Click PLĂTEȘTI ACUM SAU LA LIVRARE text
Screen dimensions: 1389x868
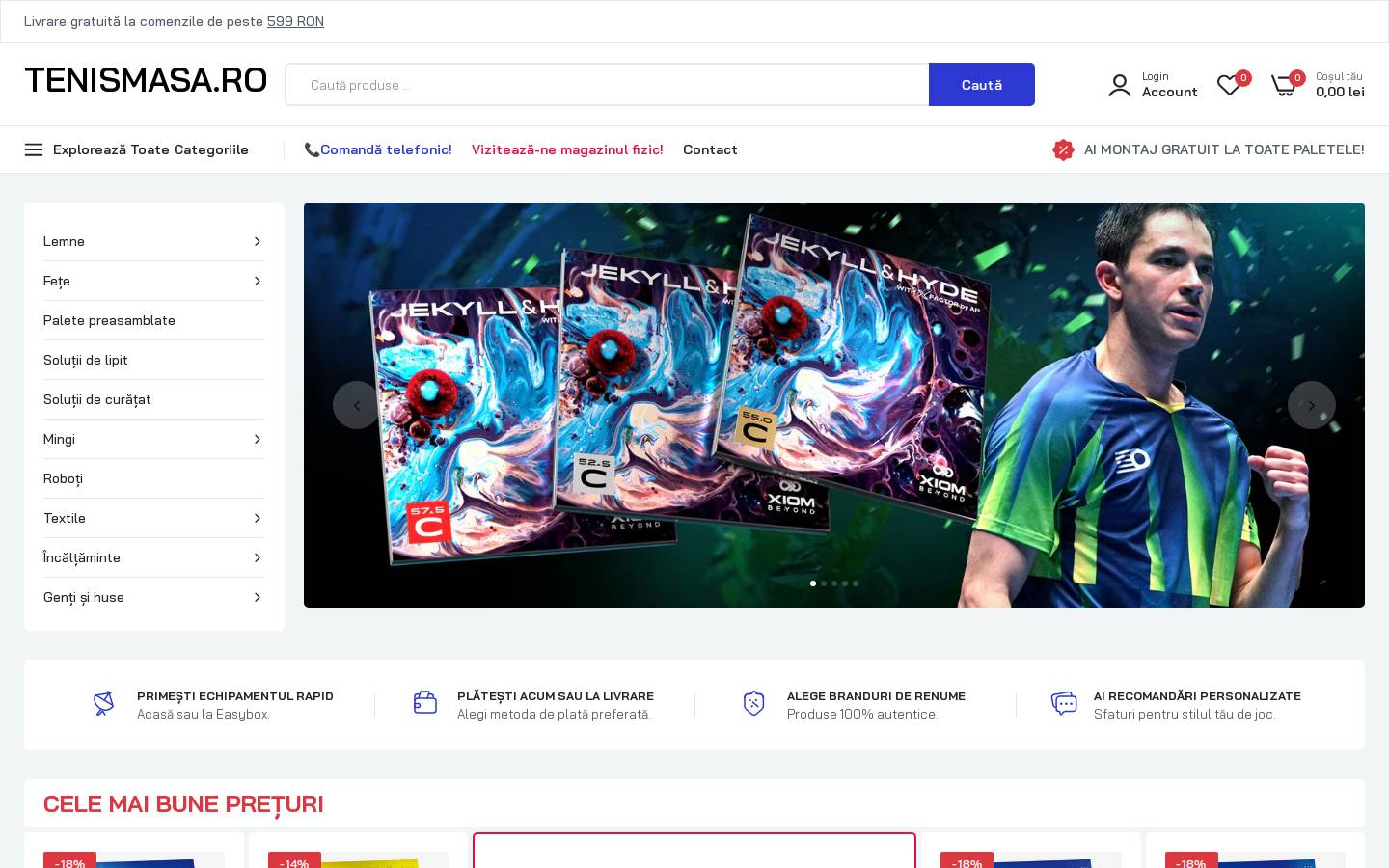pyautogui.click(x=556, y=695)
